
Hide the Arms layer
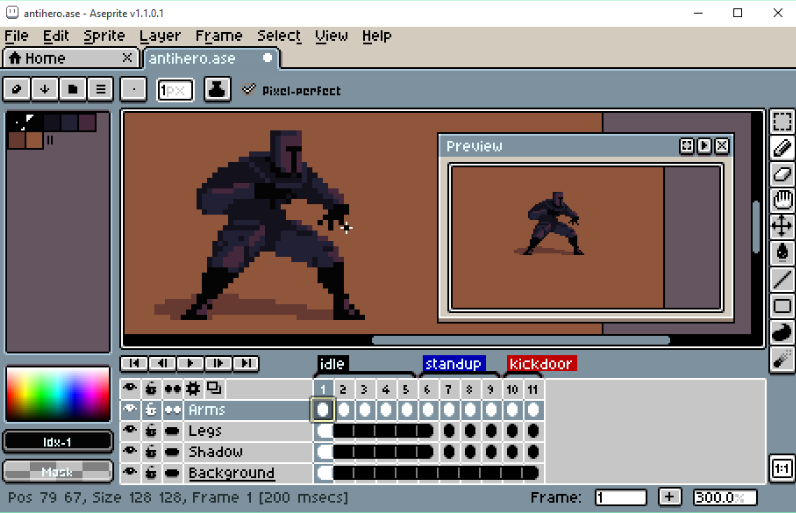[130, 409]
